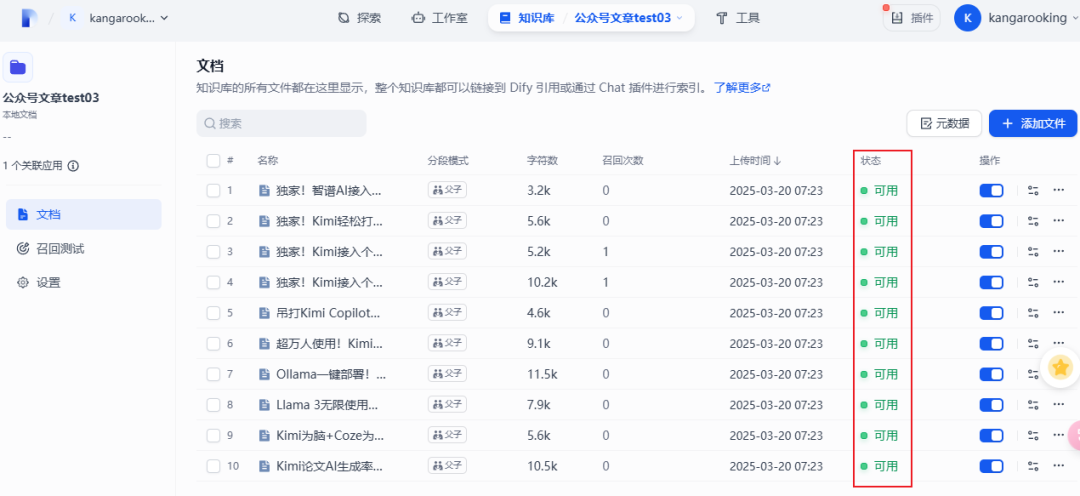Open the 了解更多 link
Viewport: 1080px width, 496px height.
point(742,87)
